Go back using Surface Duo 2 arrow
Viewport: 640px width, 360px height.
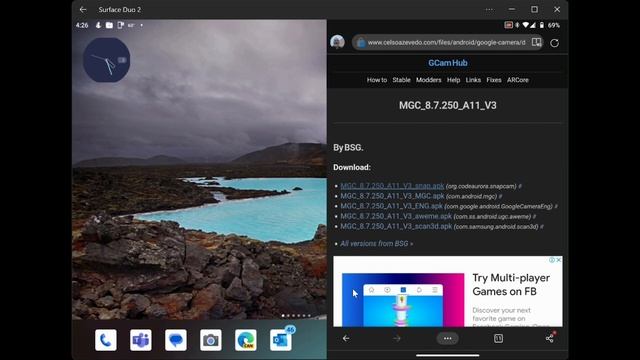(83, 9)
